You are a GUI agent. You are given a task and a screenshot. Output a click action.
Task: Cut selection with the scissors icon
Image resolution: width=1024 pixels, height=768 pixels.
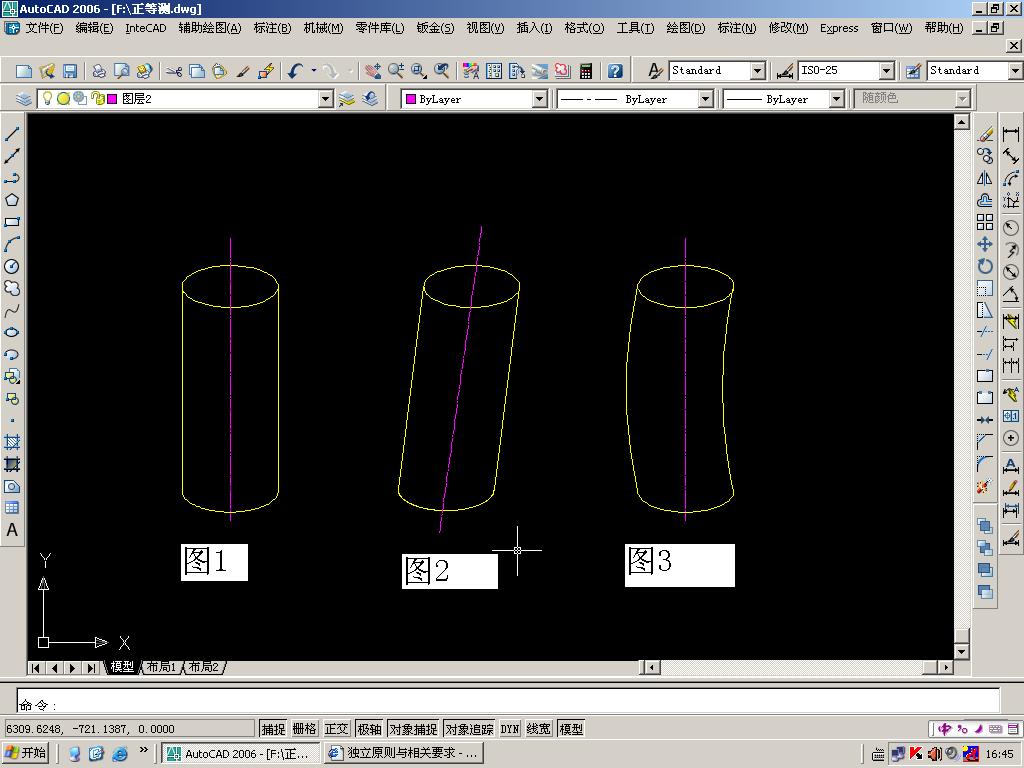pyautogui.click(x=174, y=71)
